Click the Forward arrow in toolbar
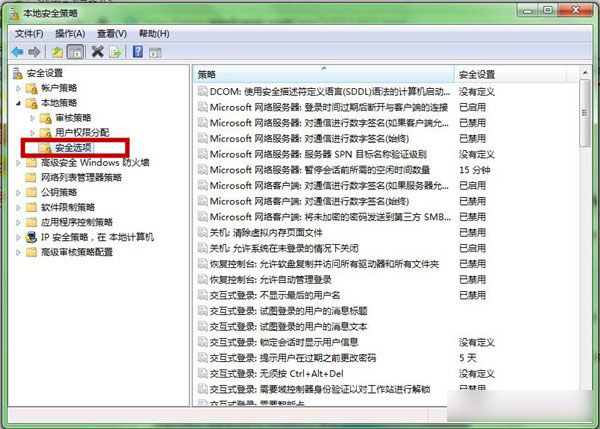 click(35, 51)
